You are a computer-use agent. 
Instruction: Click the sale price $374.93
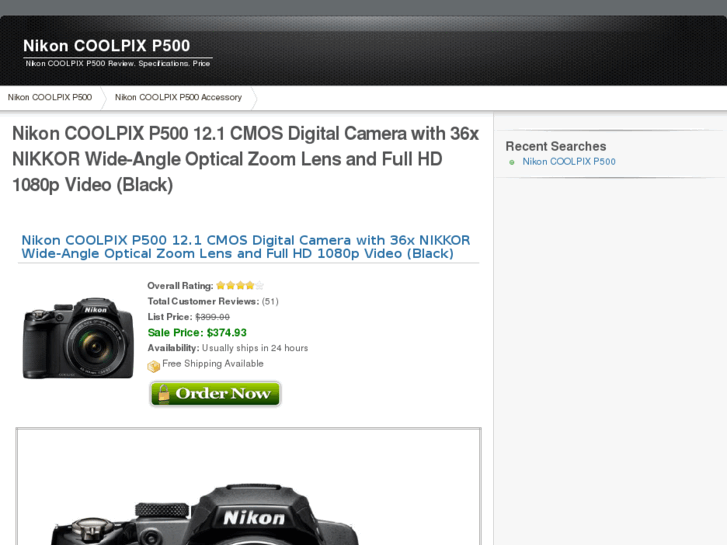[226, 333]
